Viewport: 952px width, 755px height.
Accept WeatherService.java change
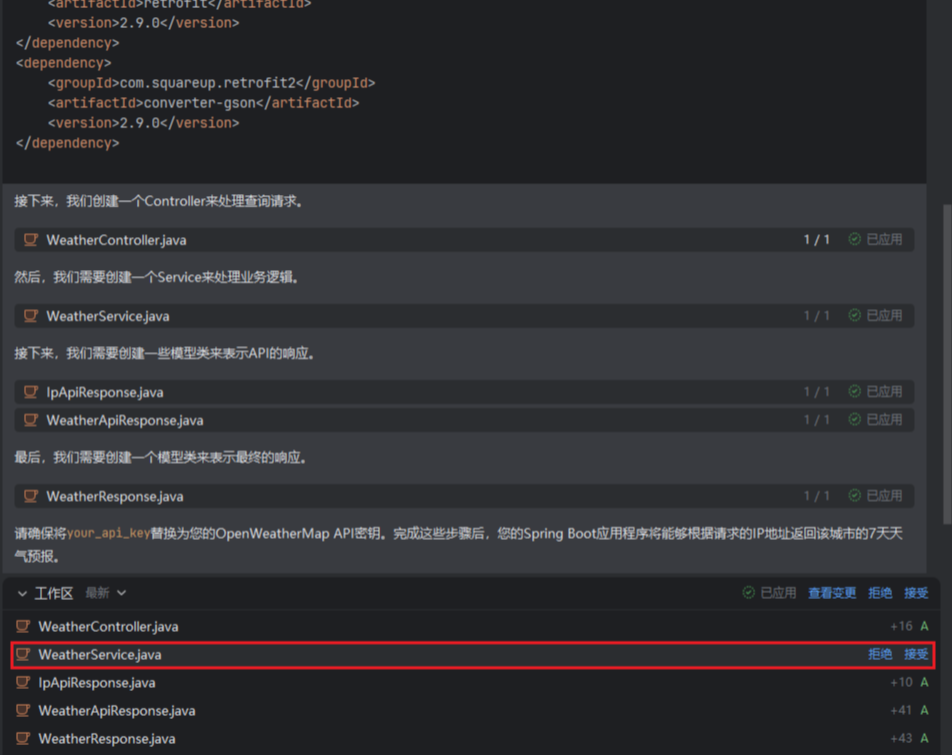coord(916,654)
